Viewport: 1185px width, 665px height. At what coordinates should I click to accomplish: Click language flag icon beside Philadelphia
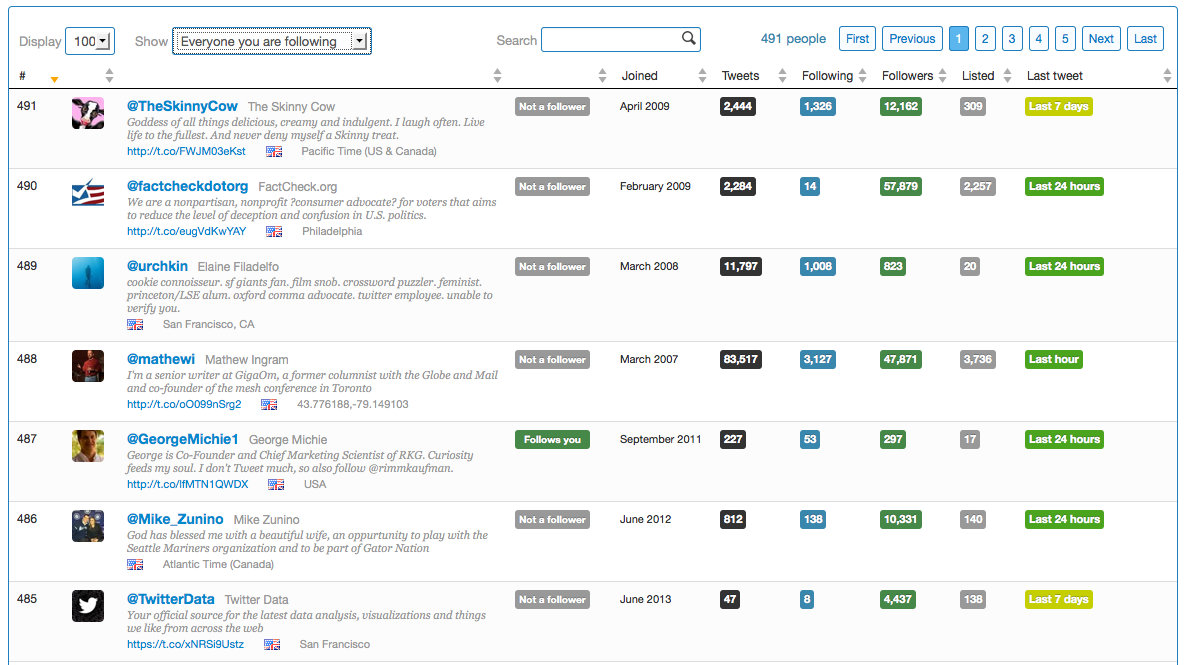[x=274, y=232]
